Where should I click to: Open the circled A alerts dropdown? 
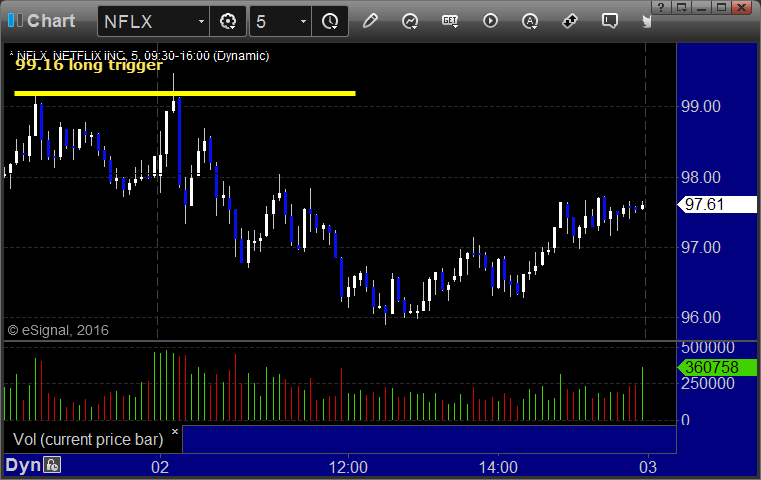click(529, 21)
